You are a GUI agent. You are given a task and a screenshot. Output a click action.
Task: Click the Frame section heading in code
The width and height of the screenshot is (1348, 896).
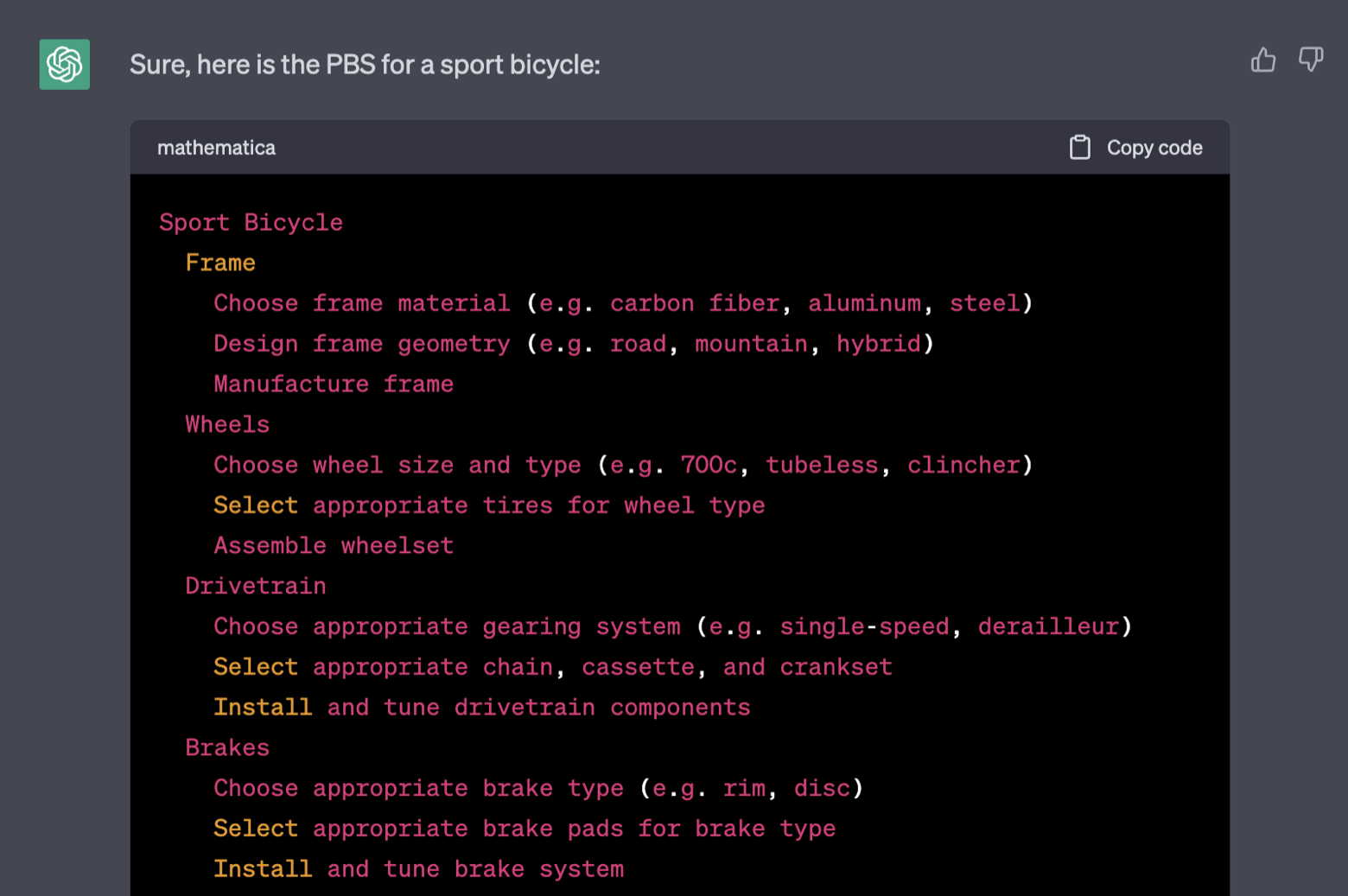(220, 263)
